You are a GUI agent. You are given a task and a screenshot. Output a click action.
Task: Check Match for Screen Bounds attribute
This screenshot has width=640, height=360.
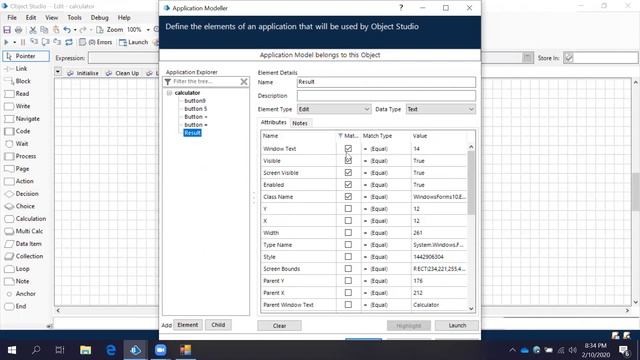point(348,269)
